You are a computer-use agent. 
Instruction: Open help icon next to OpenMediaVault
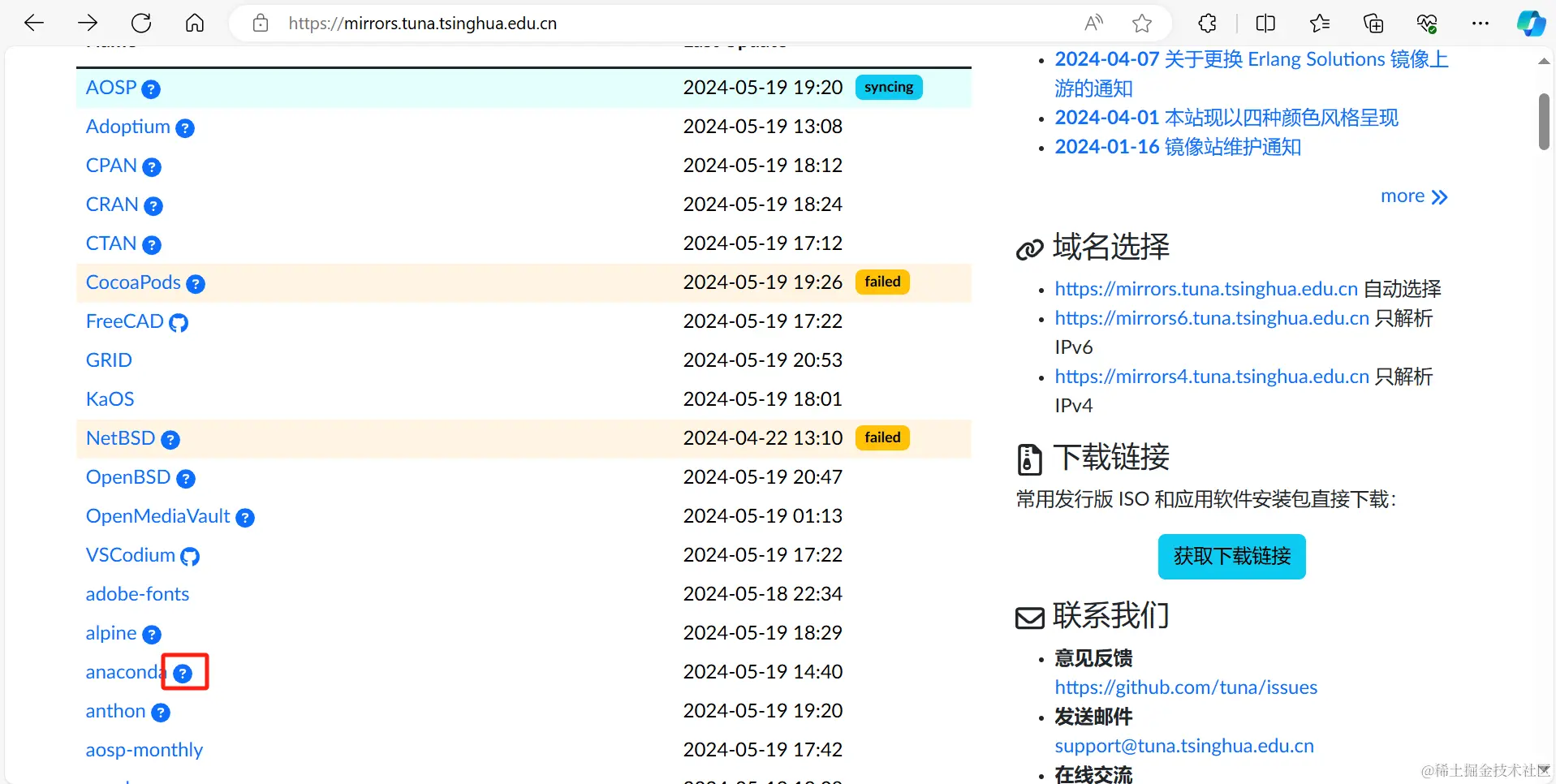[x=245, y=518]
